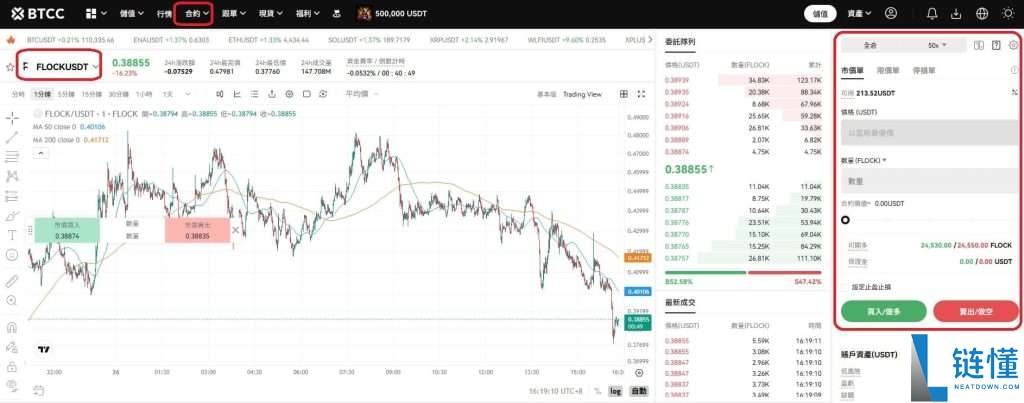Close the chart quick trade panel
Image resolution: width=1024 pixels, height=403 pixels.
(236, 230)
